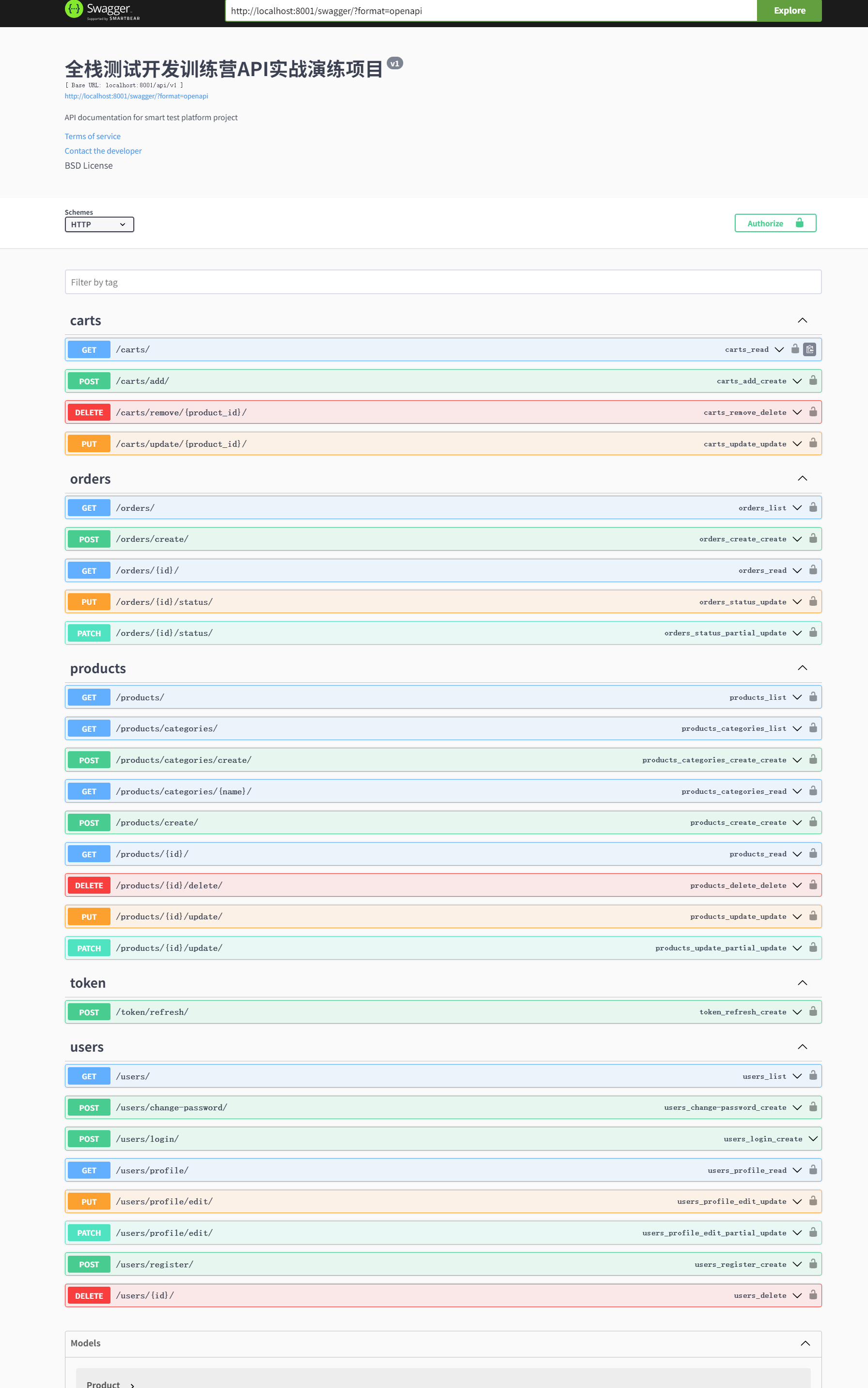868x1388 pixels.
Task: Open the DELETE /carts/remove/{product_id}/ path
Action: coord(181,412)
